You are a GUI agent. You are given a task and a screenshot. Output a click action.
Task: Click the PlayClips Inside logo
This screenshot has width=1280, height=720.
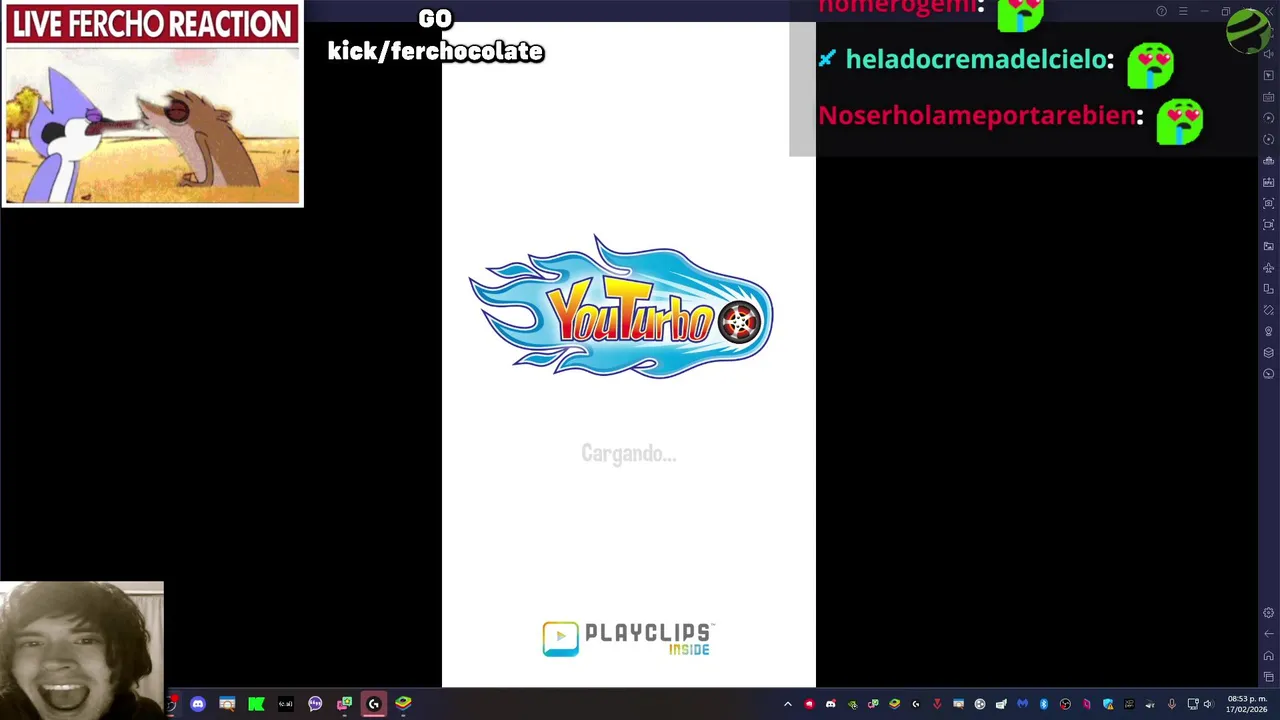[x=628, y=639]
